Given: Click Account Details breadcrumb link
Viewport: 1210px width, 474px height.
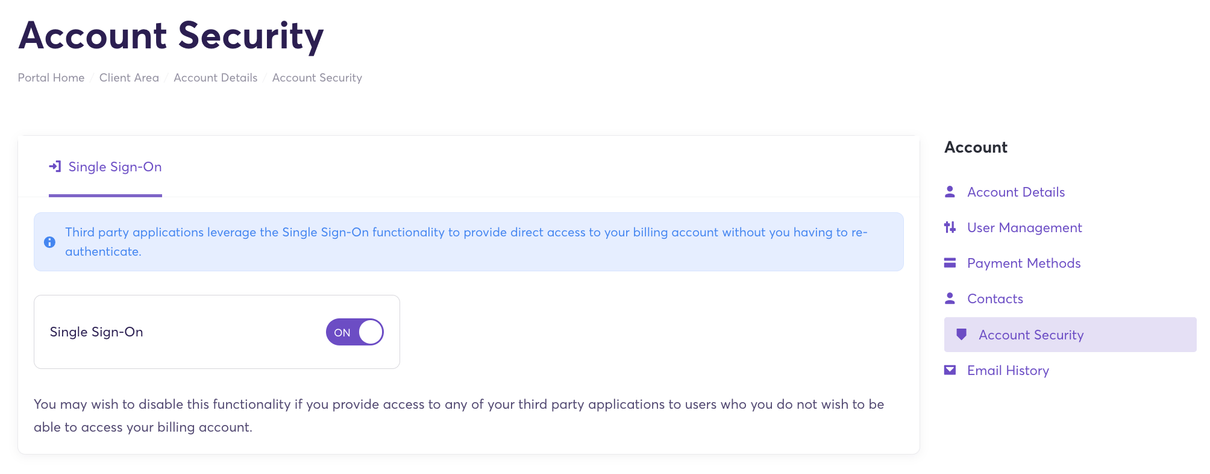Looking at the screenshot, I should (x=215, y=78).
